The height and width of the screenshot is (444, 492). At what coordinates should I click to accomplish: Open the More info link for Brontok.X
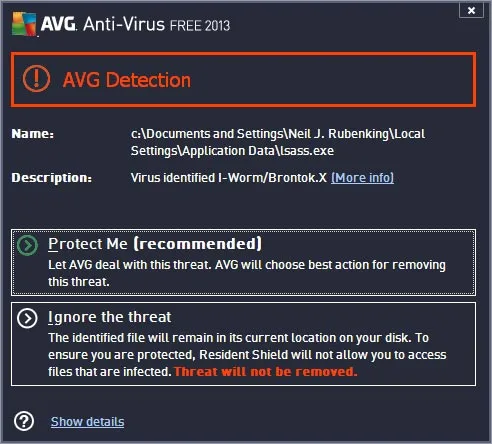[x=362, y=178]
